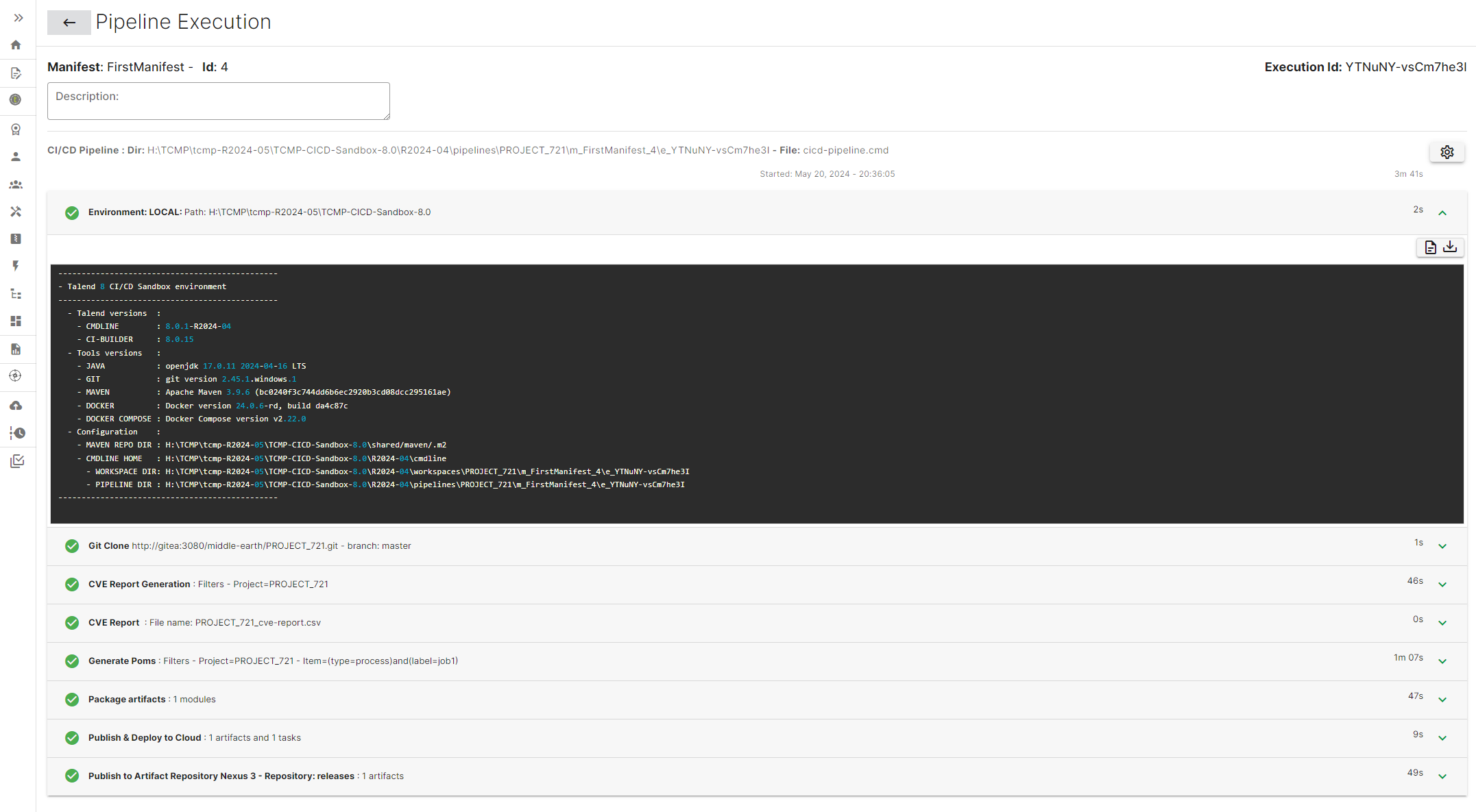Image resolution: width=1476 pixels, height=812 pixels.
Task: Click the PIPELINE DIR log line
Action: pos(385,485)
